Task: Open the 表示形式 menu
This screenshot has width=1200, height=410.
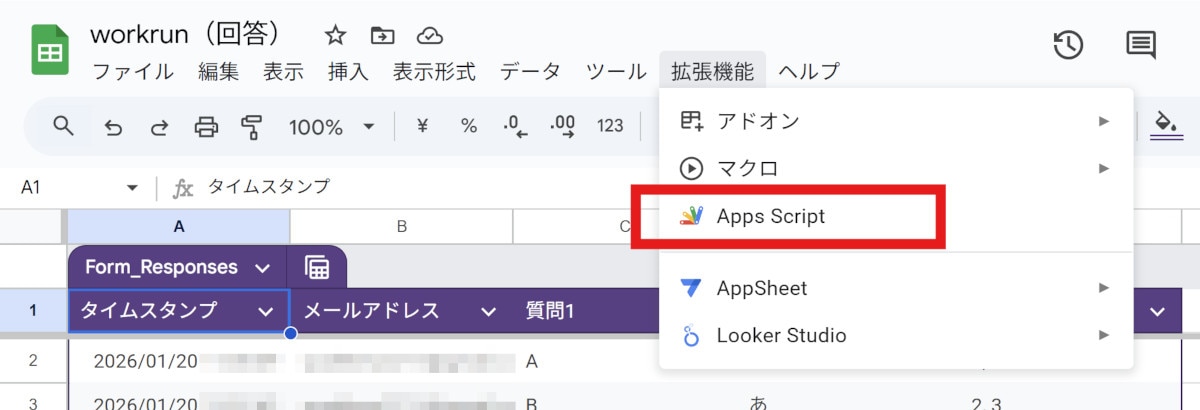Action: click(434, 72)
